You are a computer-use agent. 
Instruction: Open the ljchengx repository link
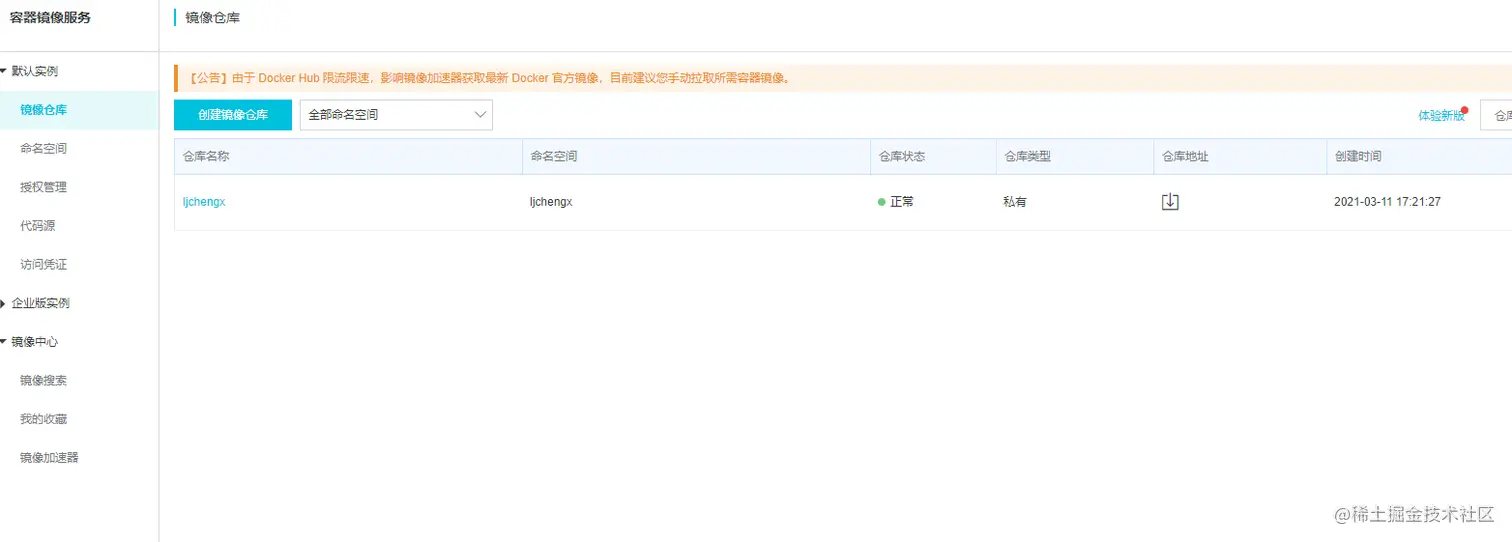pyautogui.click(x=204, y=202)
